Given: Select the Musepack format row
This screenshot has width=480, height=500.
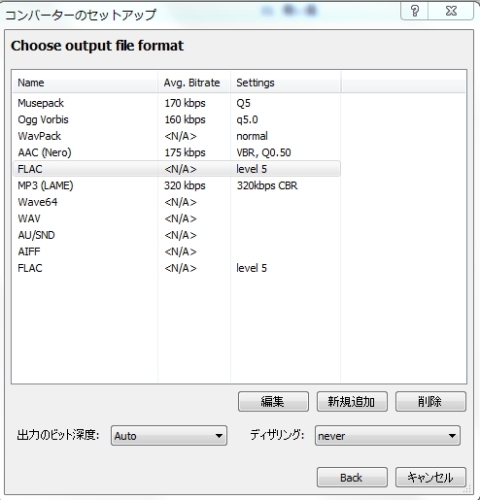Looking at the screenshot, I should point(177,103).
